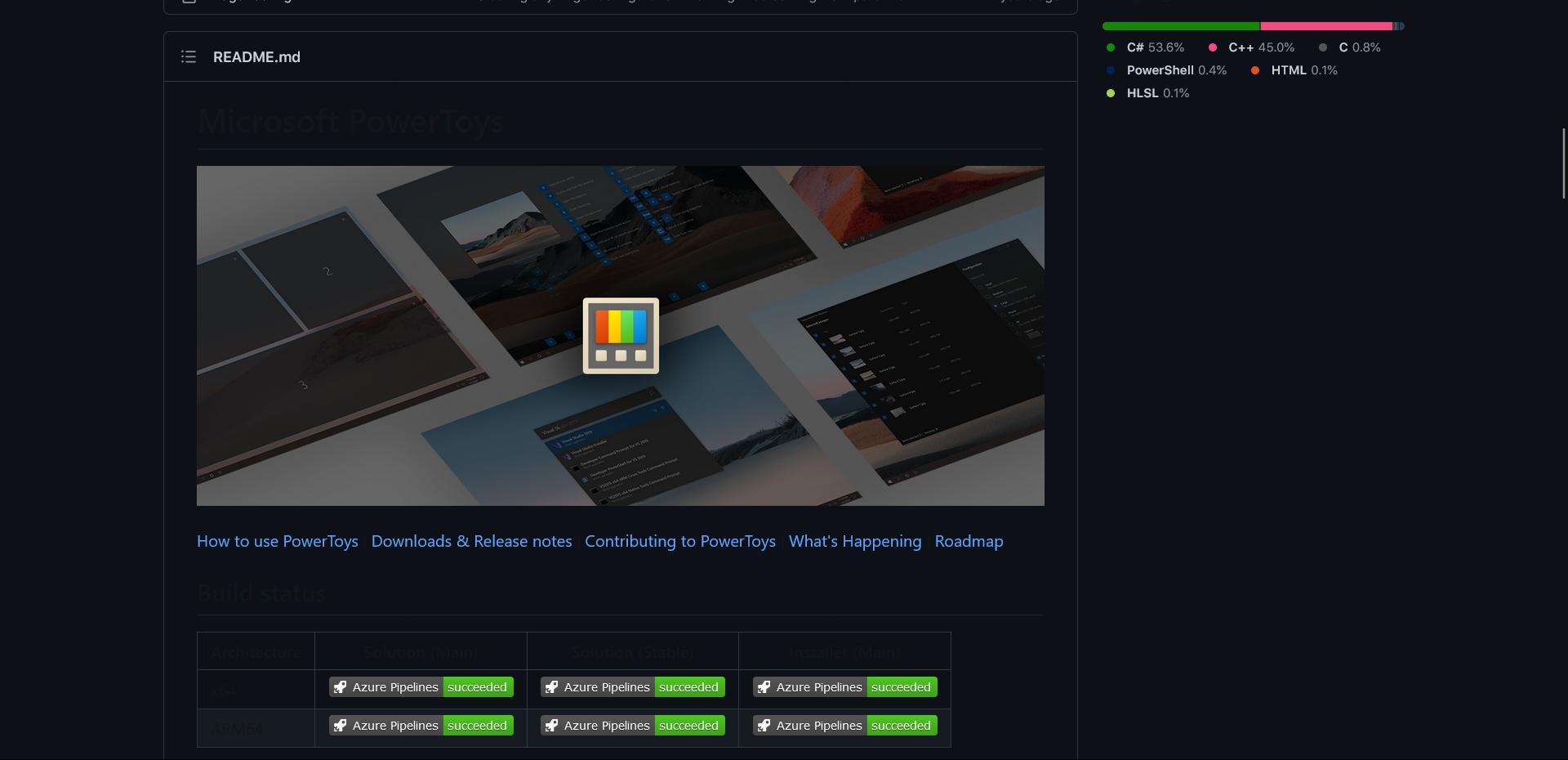The width and height of the screenshot is (1568, 760).
Task: Open the 'What's Happening' link
Action: [x=855, y=541]
